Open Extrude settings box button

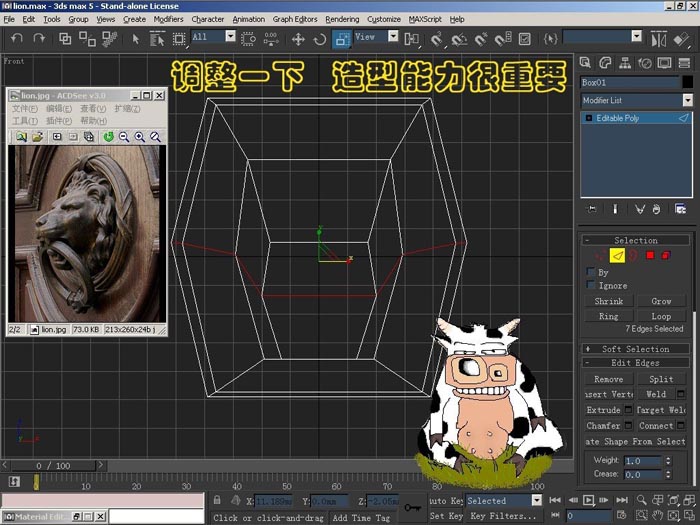[628, 409]
